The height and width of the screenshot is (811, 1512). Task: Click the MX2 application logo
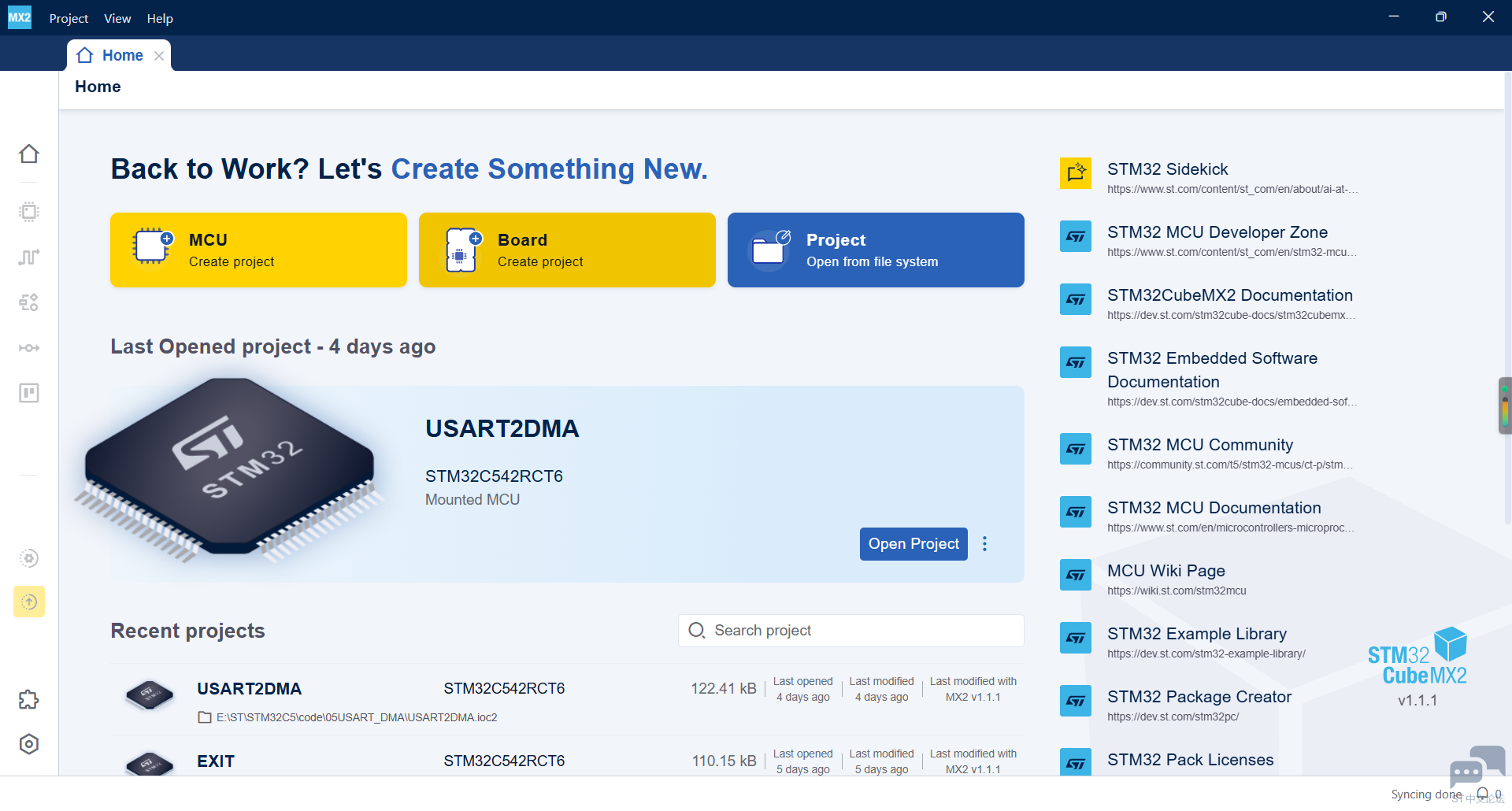point(20,17)
